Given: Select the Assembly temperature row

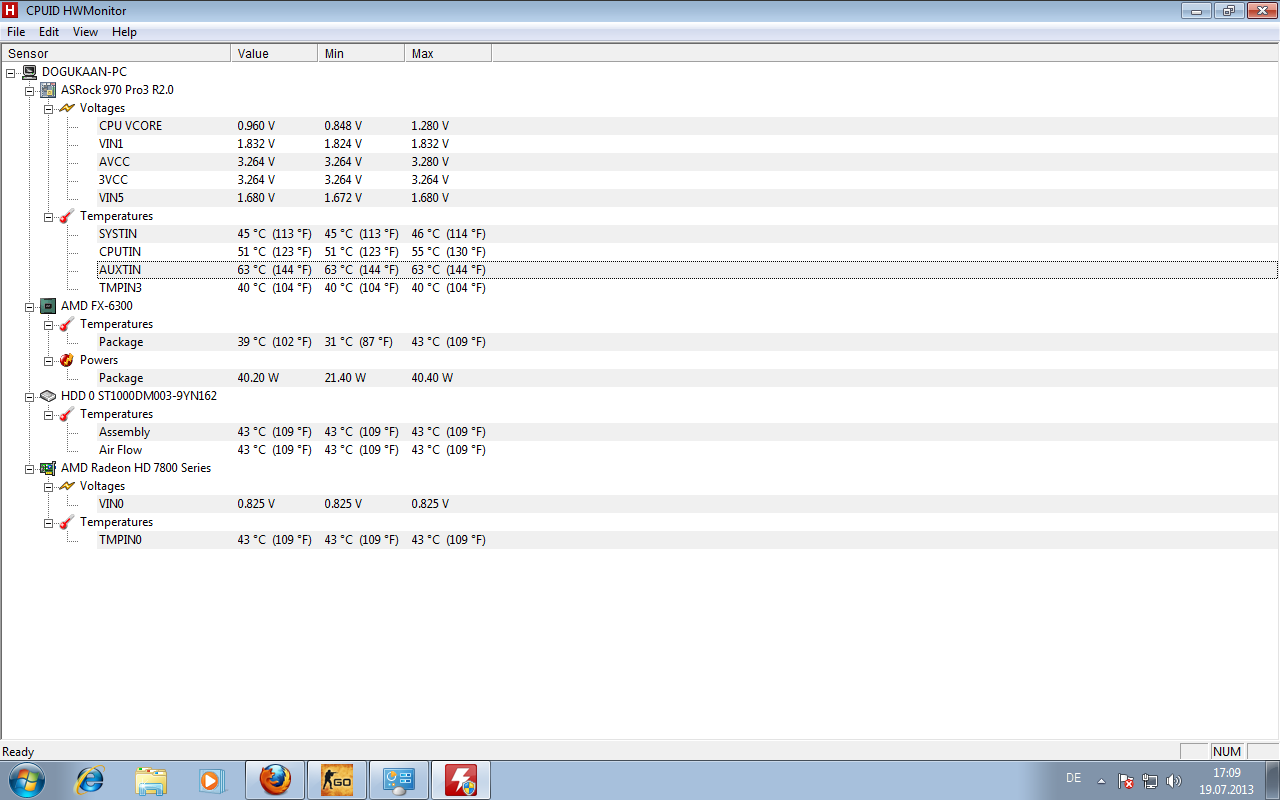Looking at the screenshot, I should tap(687, 432).
